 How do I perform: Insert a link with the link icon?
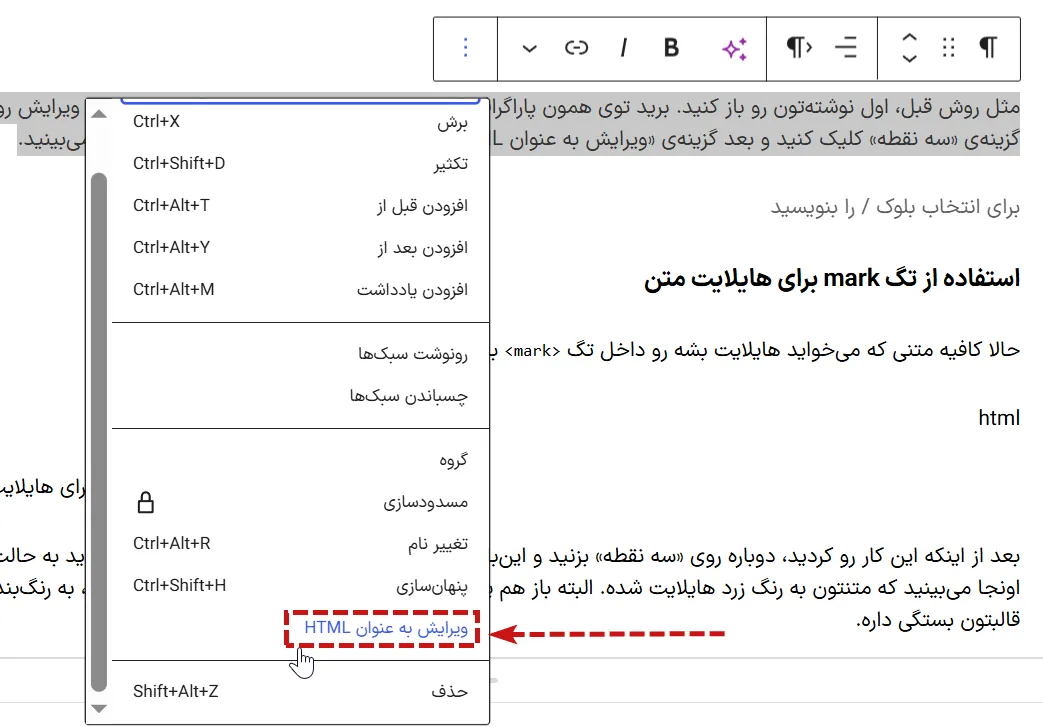[x=576, y=48]
